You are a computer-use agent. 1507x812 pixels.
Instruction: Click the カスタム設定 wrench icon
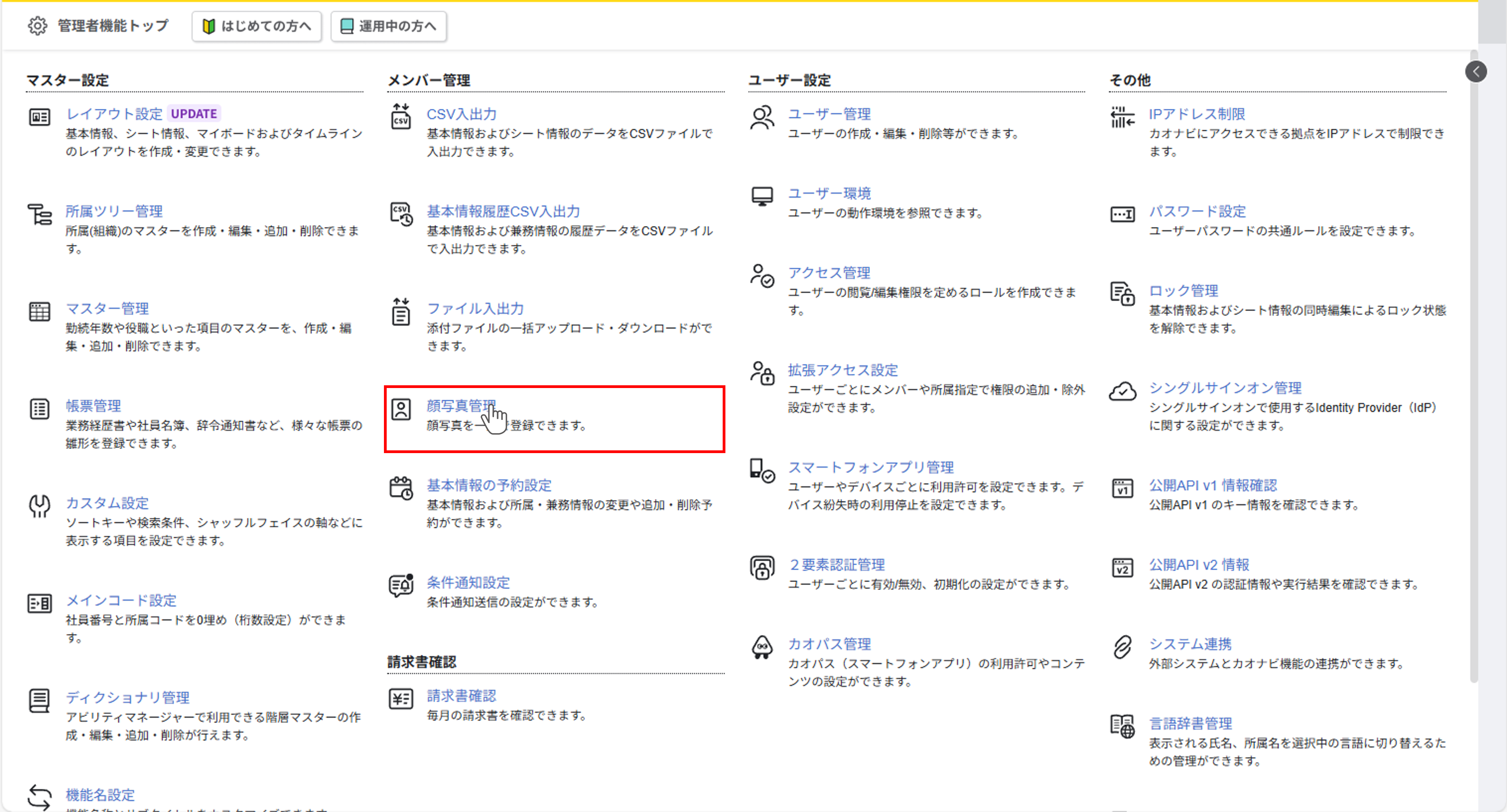[39, 506]
